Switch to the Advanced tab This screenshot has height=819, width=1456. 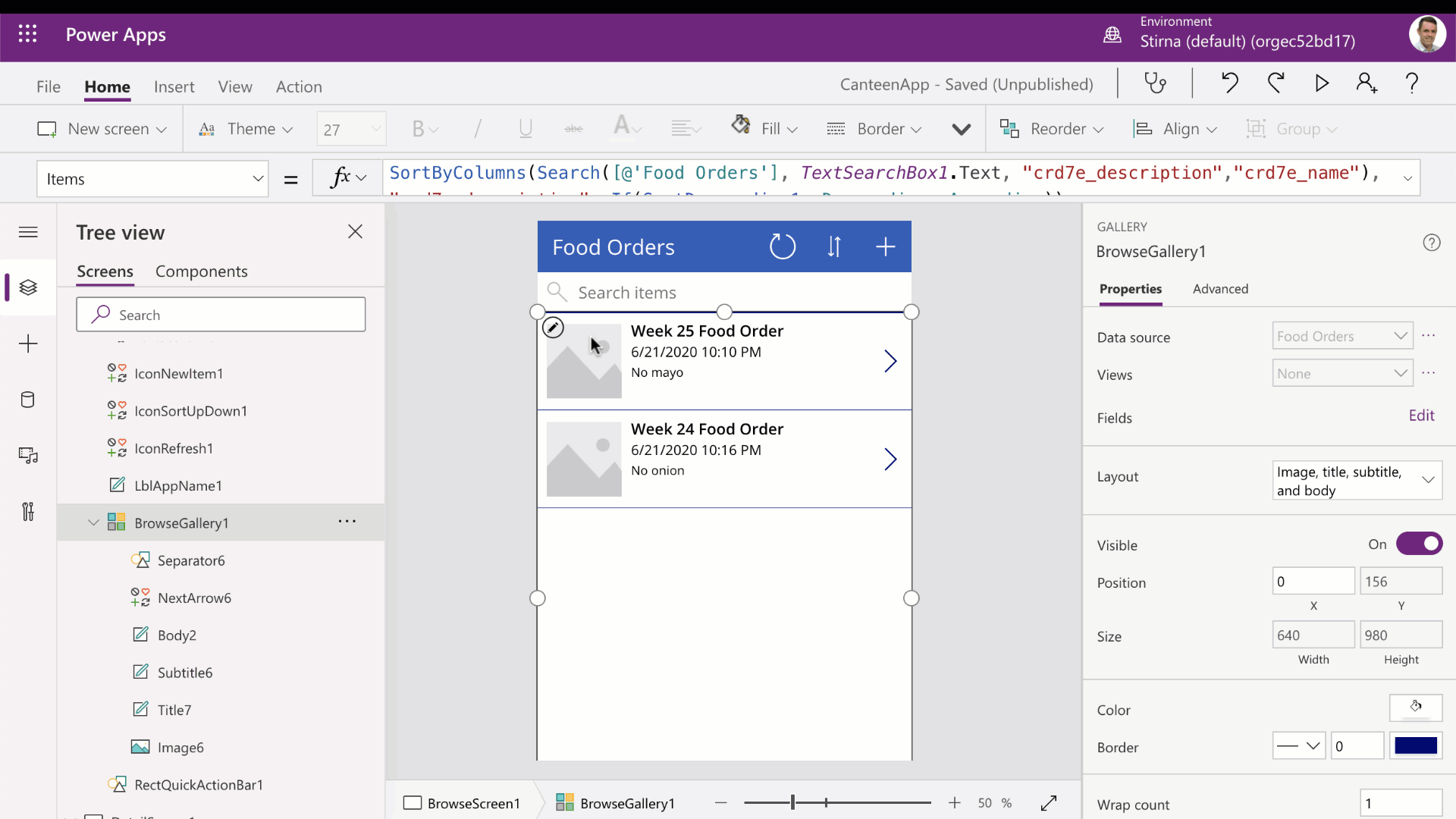pos(1220,289)
